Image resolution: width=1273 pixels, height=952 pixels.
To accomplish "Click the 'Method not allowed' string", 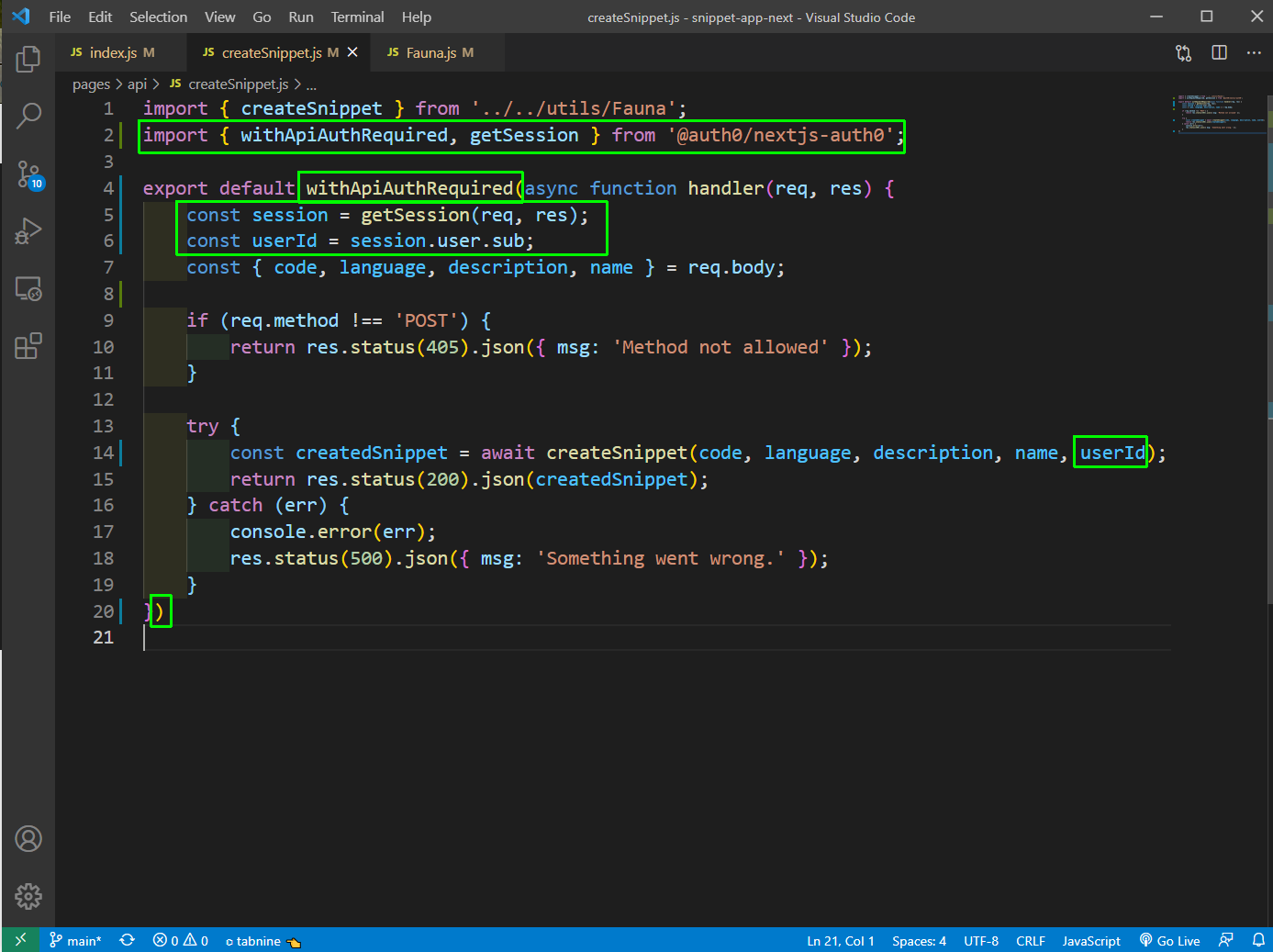I will click(x=720, y=347).
